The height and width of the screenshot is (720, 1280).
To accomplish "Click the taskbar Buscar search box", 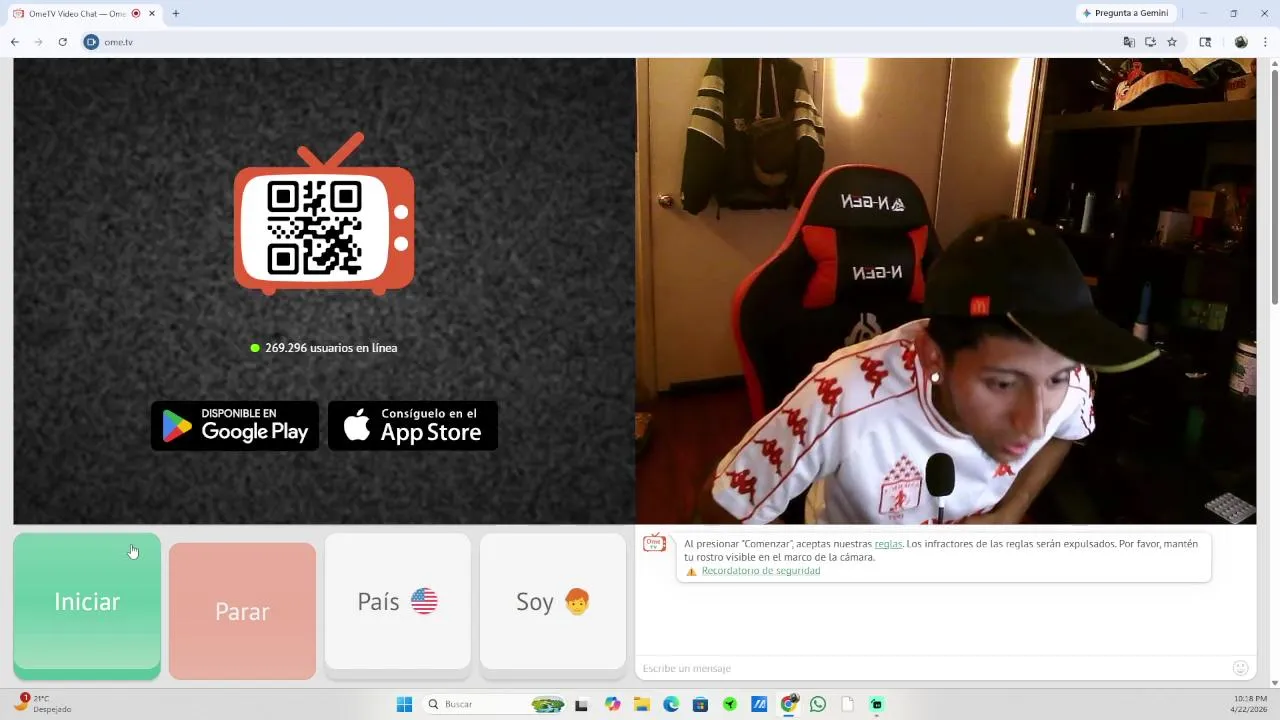I will (x=494, y=704).
